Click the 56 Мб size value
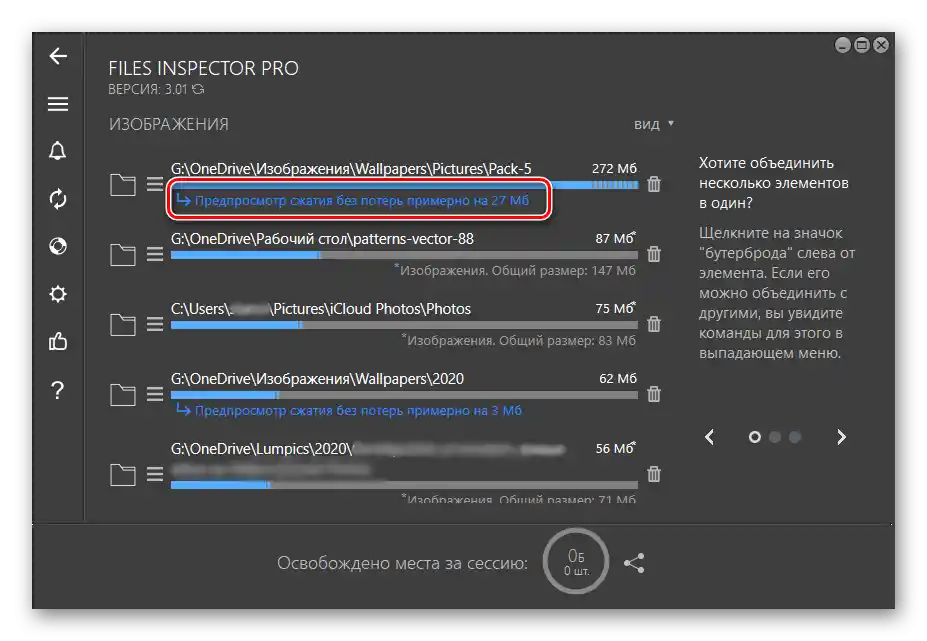 tap(615, 448)
